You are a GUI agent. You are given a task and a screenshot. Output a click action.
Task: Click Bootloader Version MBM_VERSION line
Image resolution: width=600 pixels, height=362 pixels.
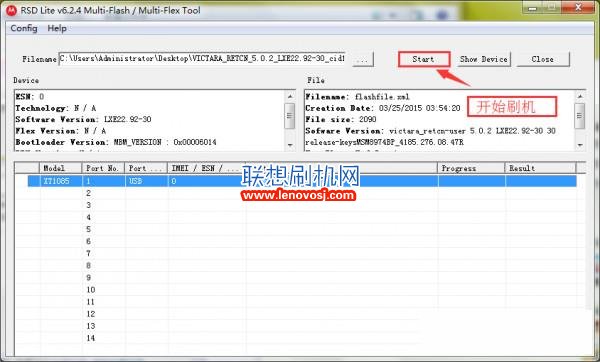point(116,142)
